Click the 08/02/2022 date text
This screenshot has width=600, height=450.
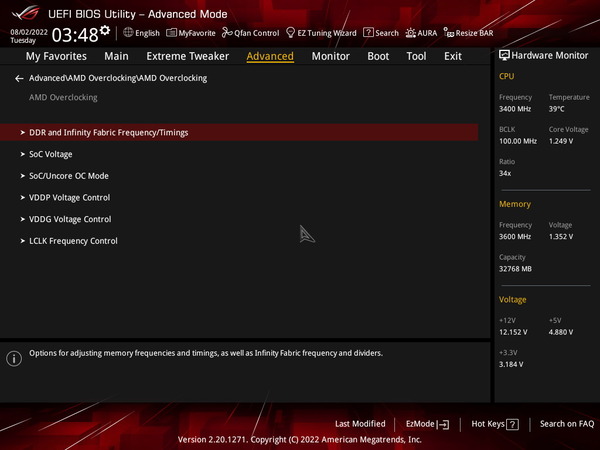coord(29,32)
